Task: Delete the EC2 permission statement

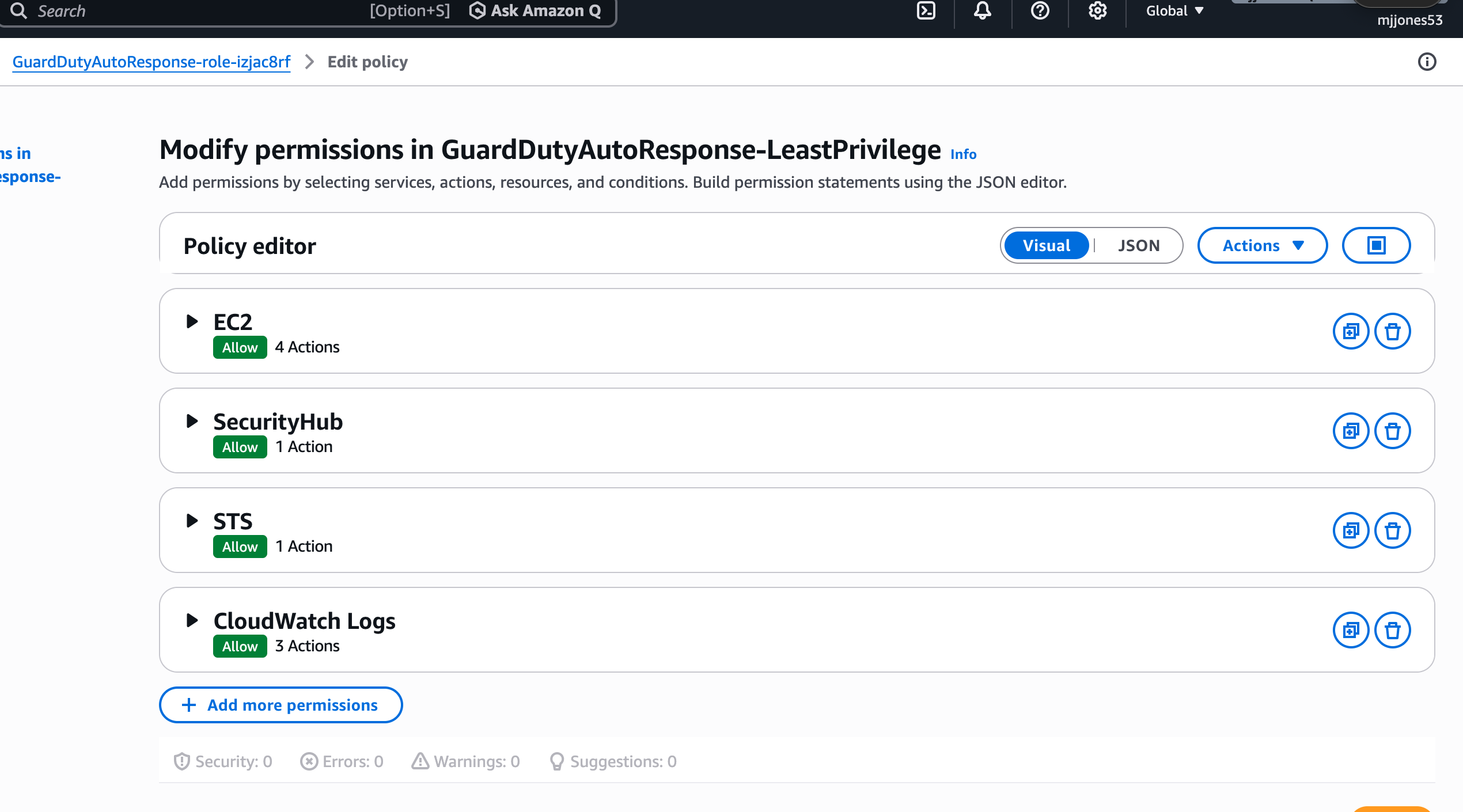Action: click(x=1392, y=331)
